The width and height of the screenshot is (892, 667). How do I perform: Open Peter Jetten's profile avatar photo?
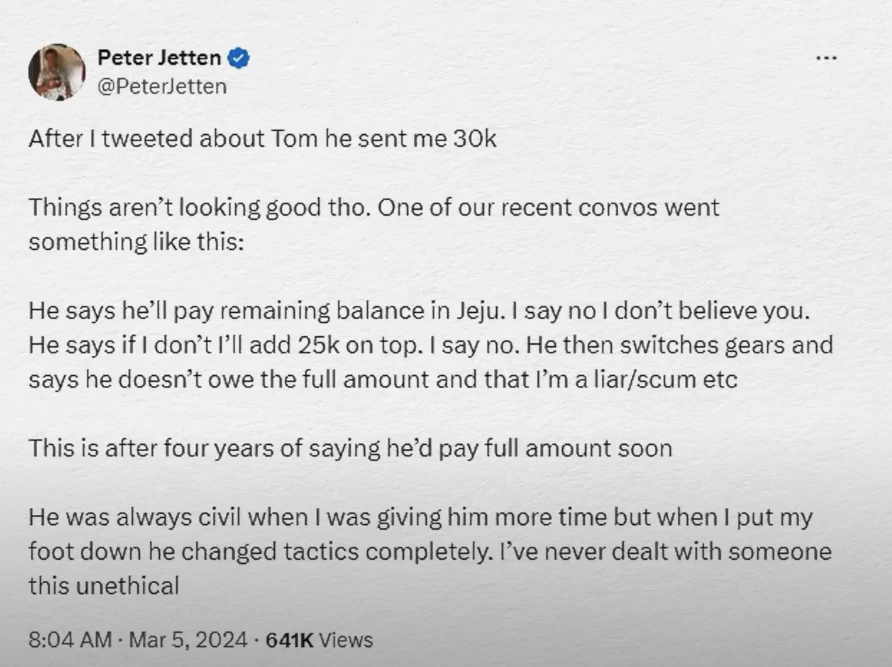57,72
